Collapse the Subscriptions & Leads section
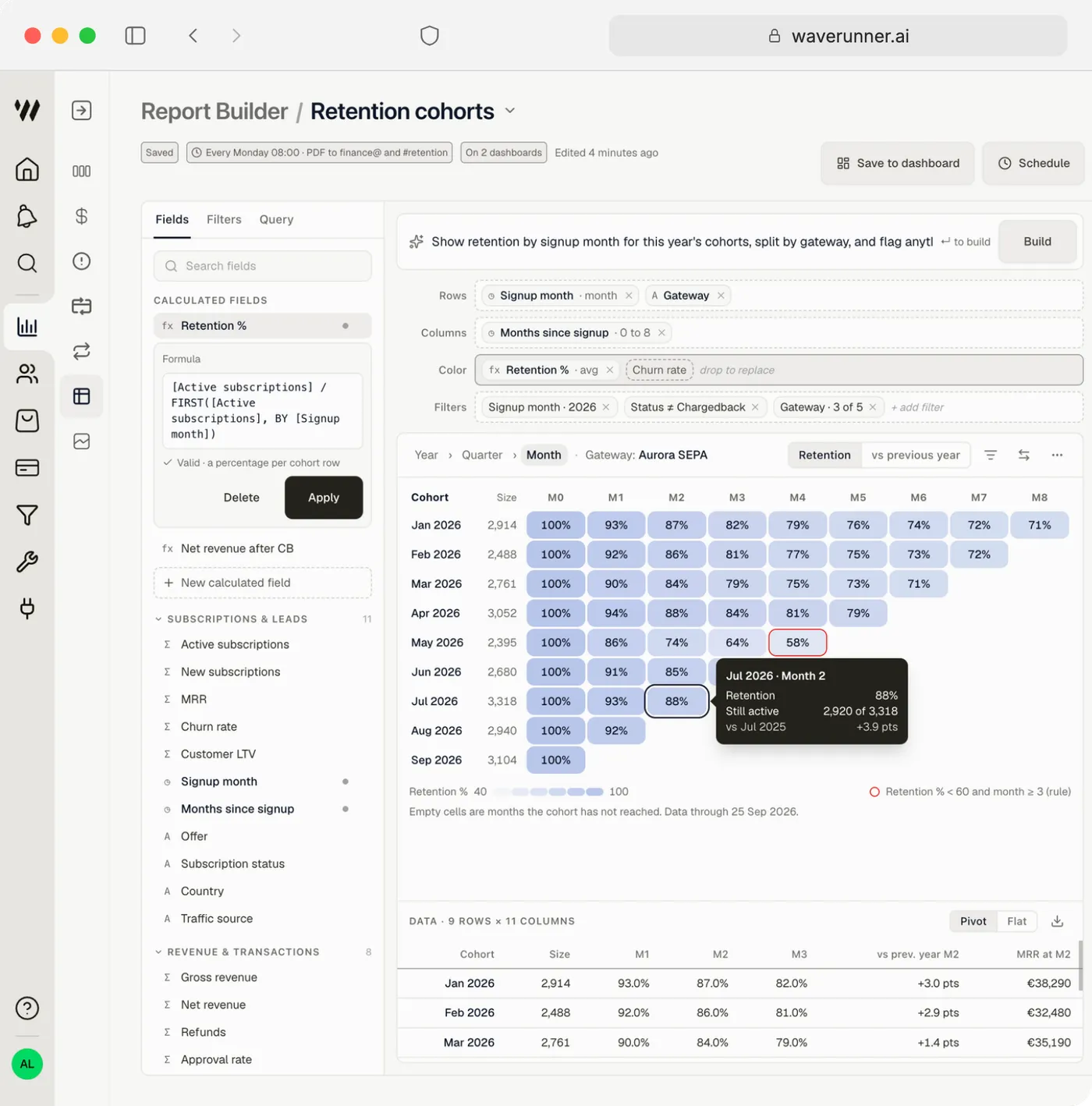Viewport: 1092px width, 1106px height. click(x=158, y=619)
